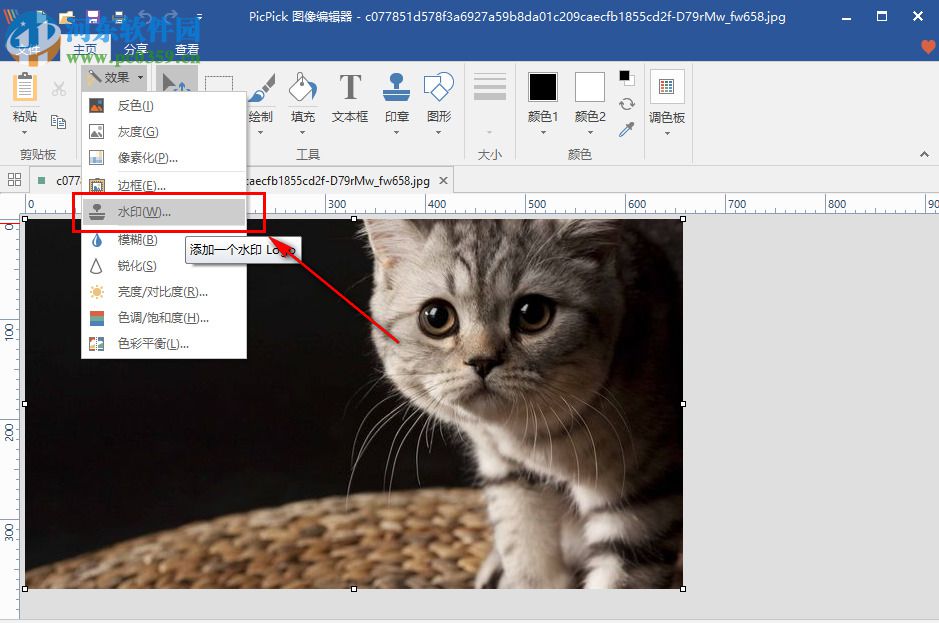Expand the 粘贴 paste dropdown arrow

[x=25, y=132]
